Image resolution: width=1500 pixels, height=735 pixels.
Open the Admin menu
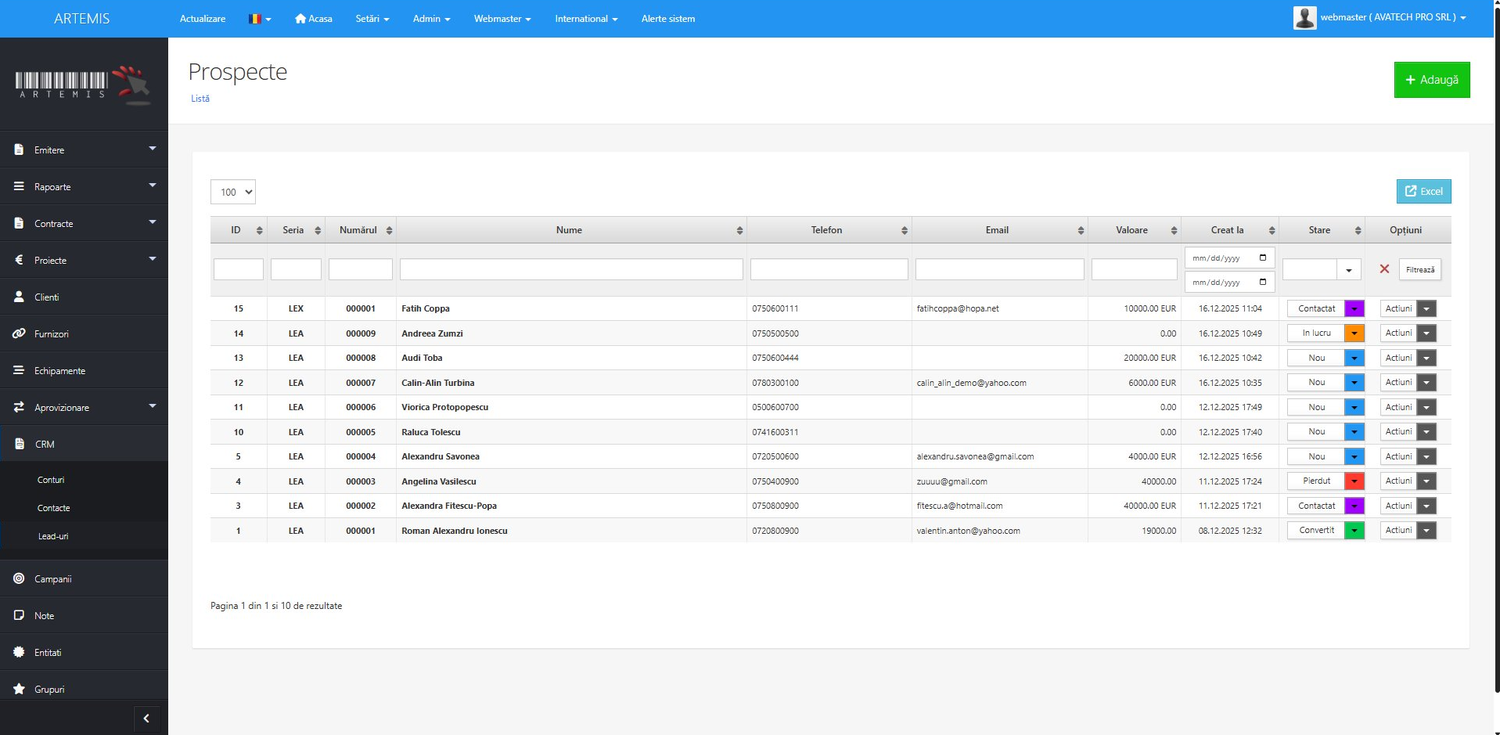point(432,19)
